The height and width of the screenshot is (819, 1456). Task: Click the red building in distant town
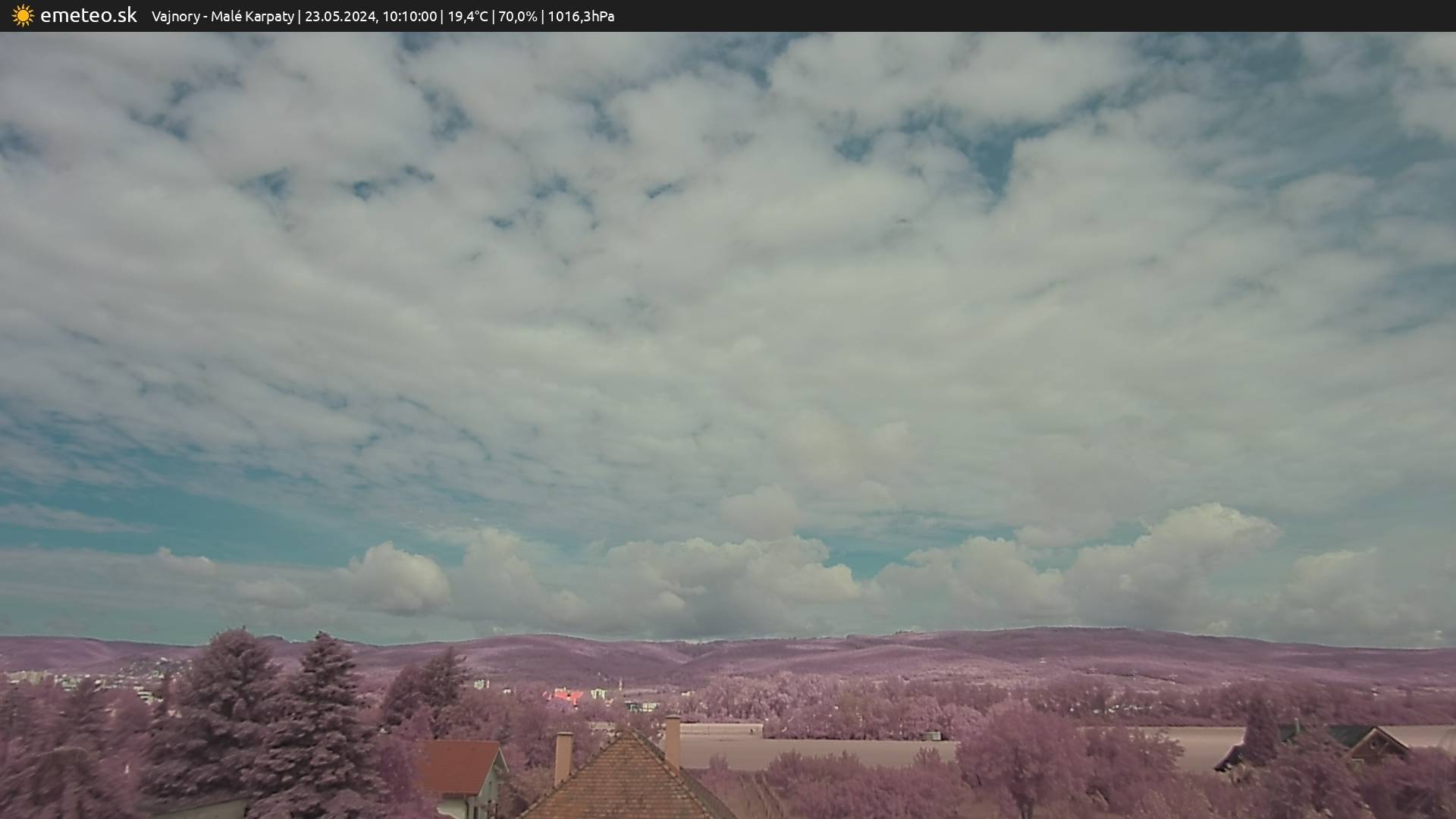click(566, 695)
